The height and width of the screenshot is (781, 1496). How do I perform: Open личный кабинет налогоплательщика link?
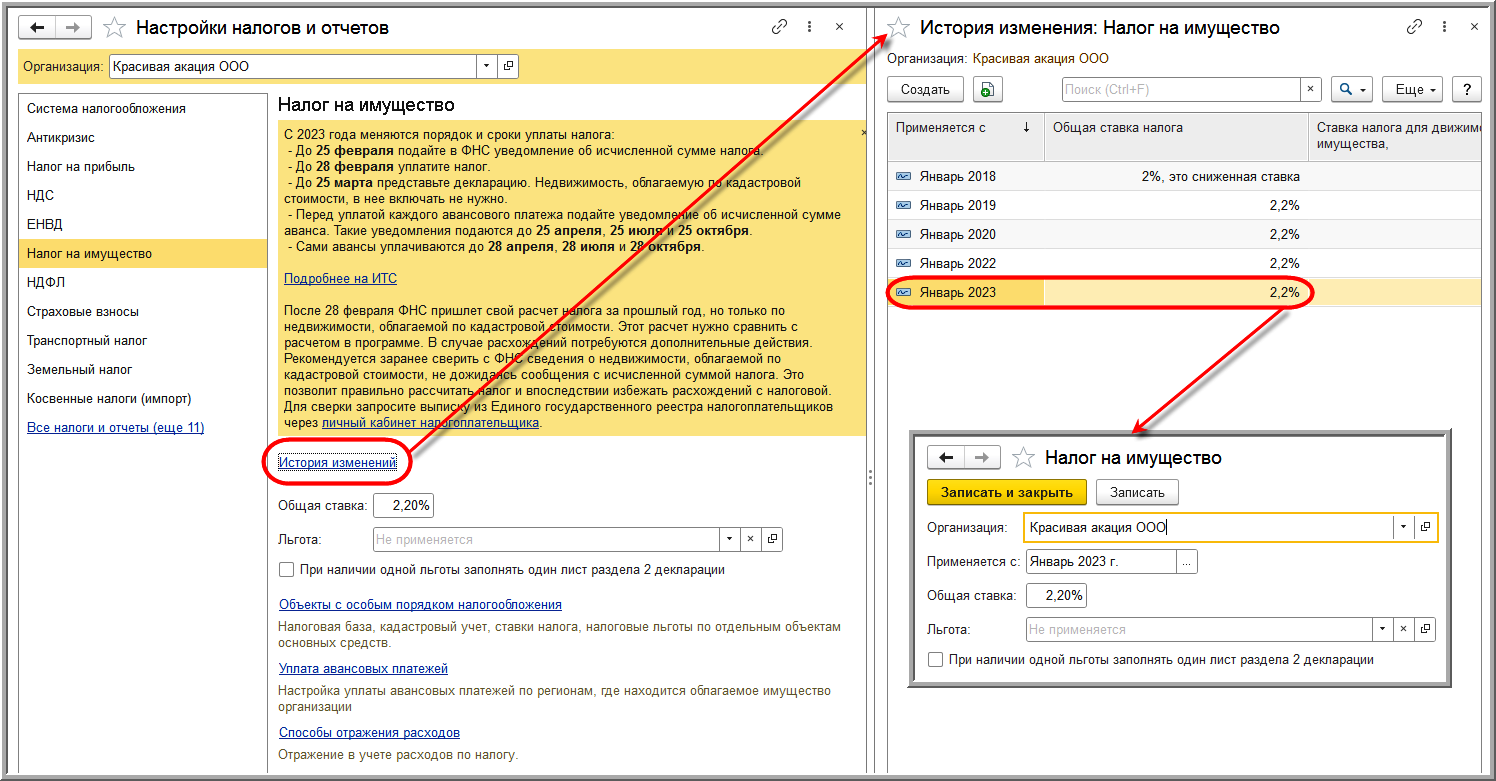[430, 422]
